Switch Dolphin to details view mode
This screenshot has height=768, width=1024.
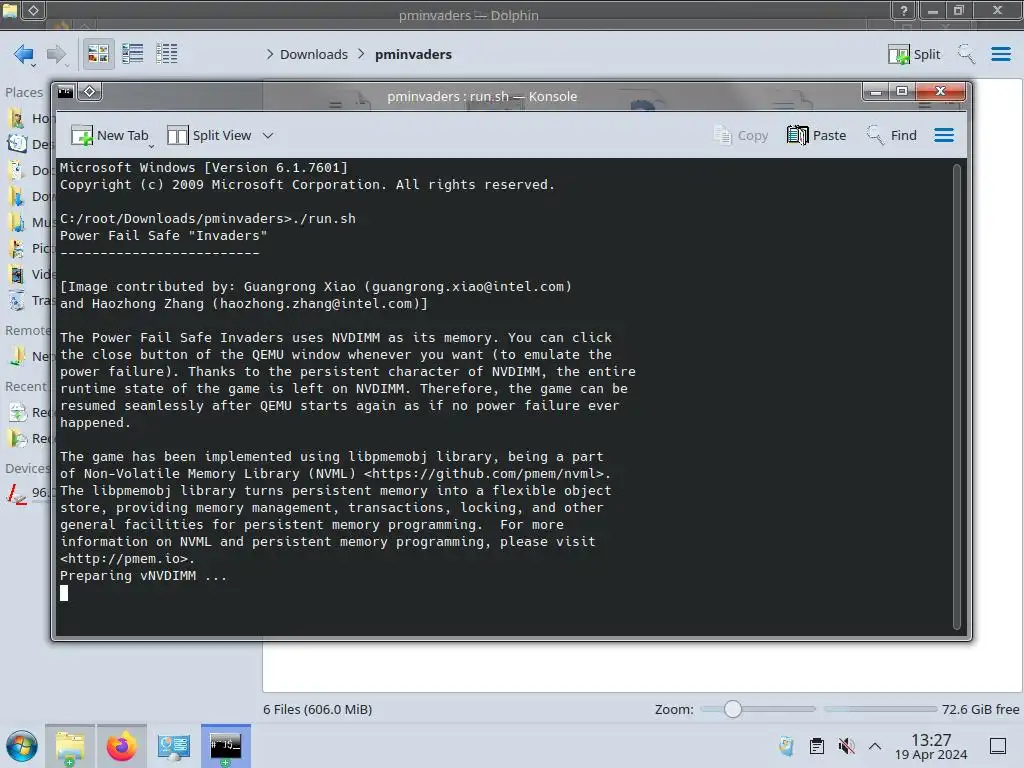click(x=167, y=54)
